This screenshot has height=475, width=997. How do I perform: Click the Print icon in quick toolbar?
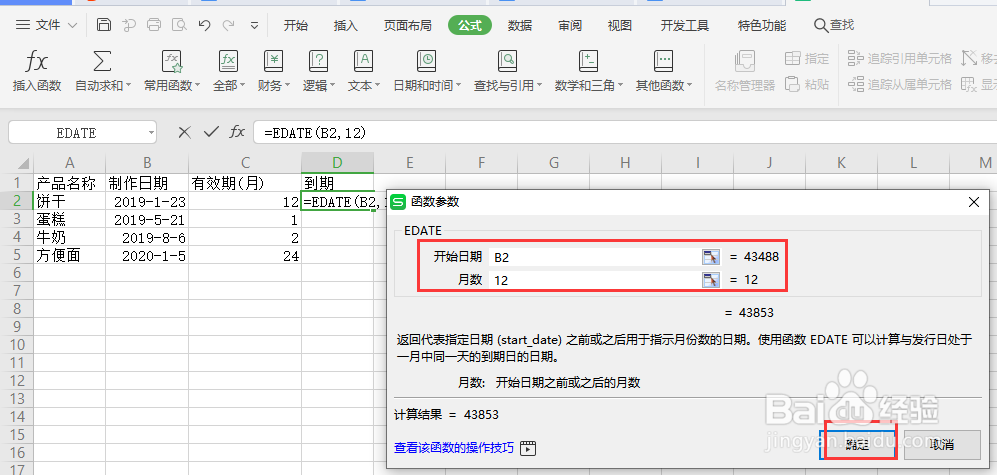(154, 25)
